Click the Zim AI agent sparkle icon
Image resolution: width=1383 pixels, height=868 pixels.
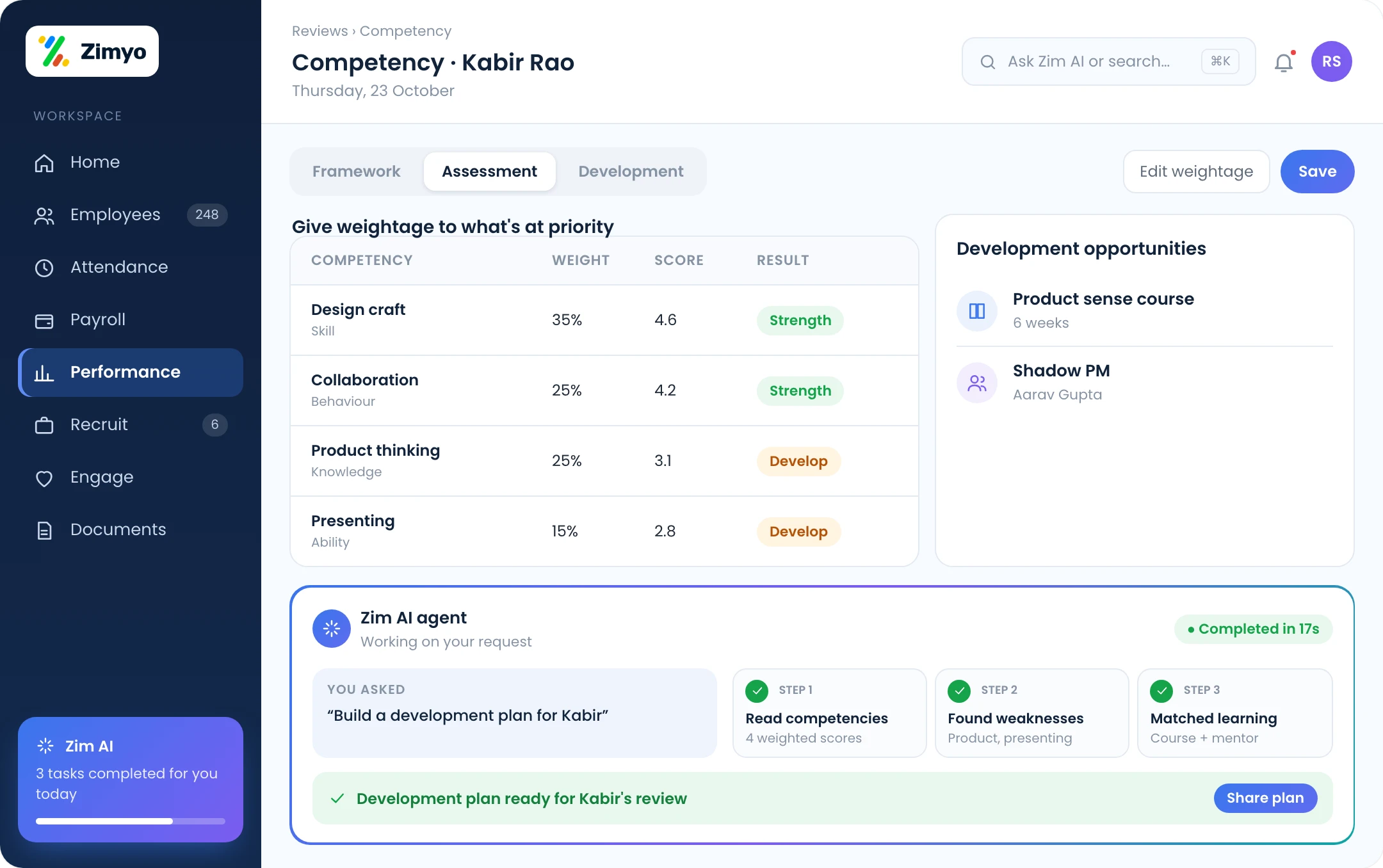(x=332, y=629)
